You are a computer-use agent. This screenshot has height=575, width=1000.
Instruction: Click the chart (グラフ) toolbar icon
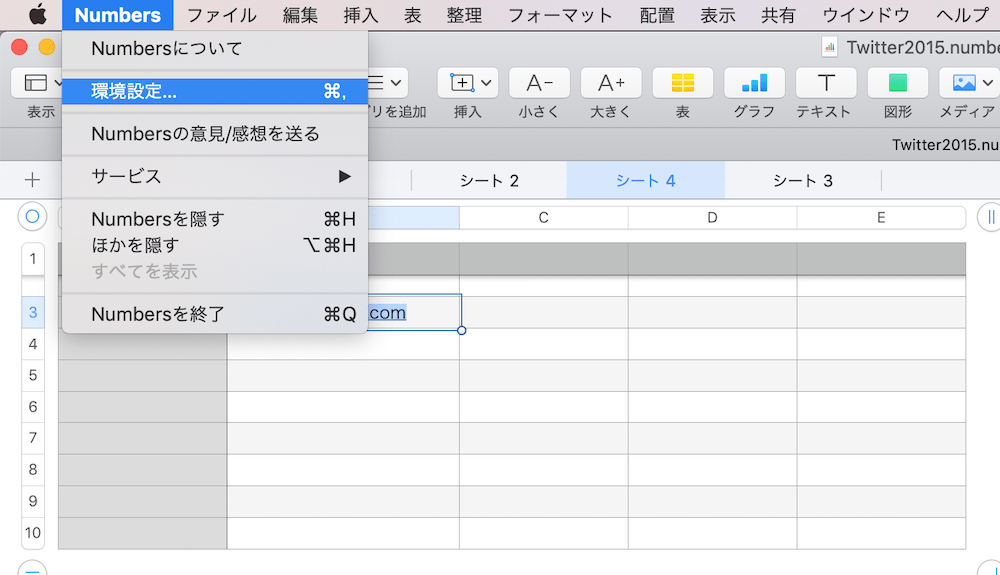[754, 83]
